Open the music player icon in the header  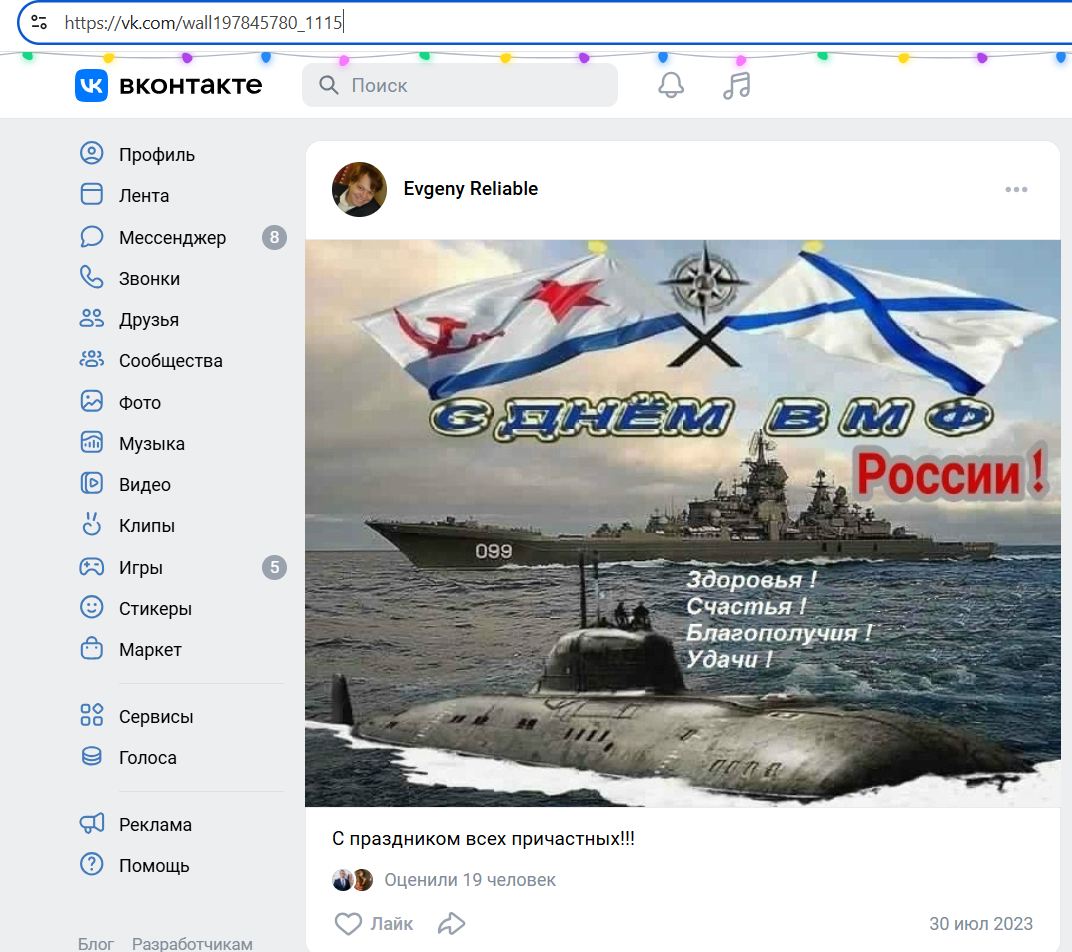coord(738,86)
